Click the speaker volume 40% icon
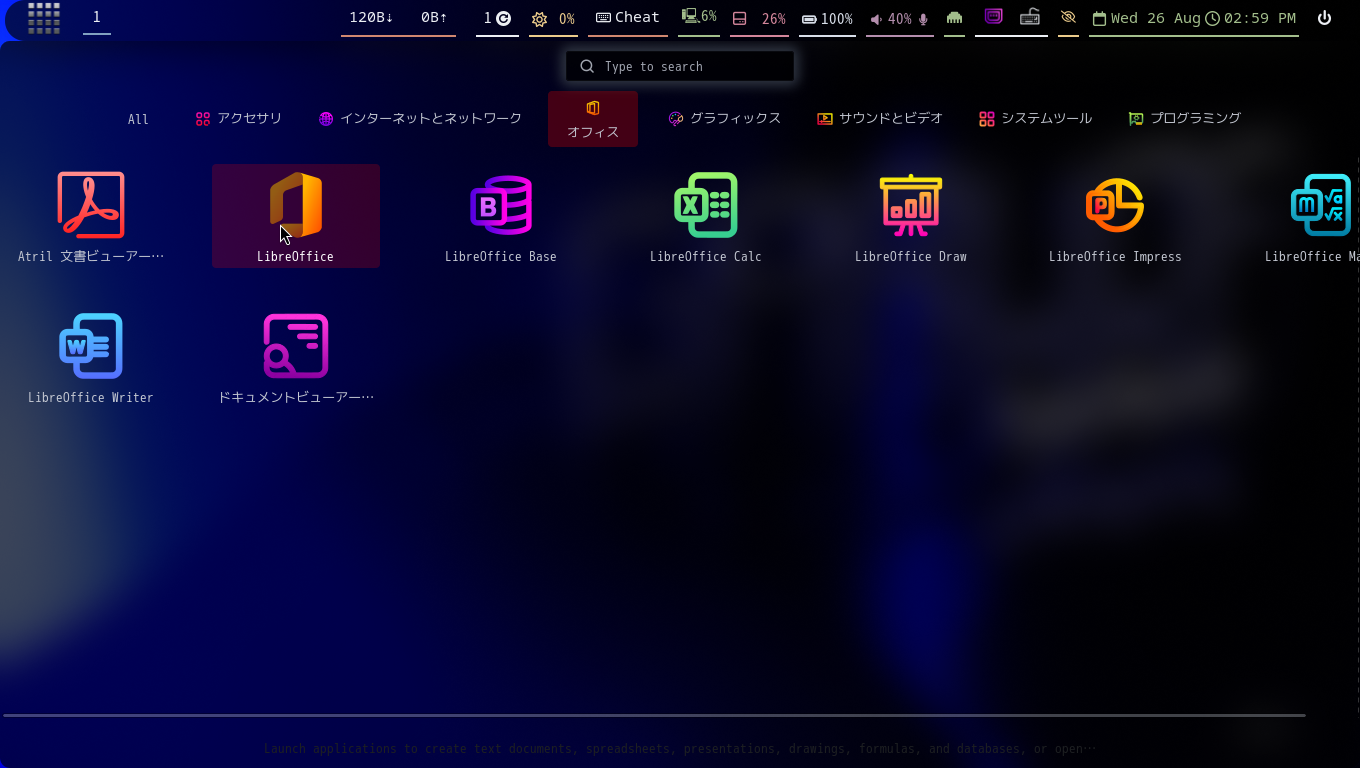Screen dimensions: 1360x768 (x=877, y=19)
